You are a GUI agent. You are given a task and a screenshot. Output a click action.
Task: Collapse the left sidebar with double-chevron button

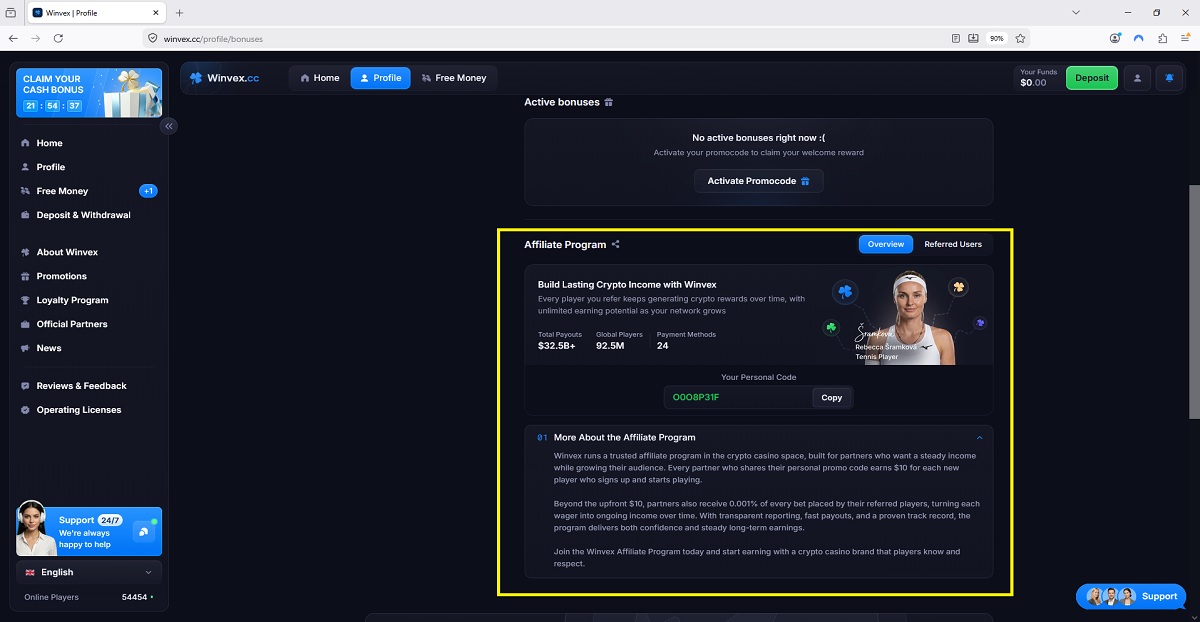pos(169,126)
